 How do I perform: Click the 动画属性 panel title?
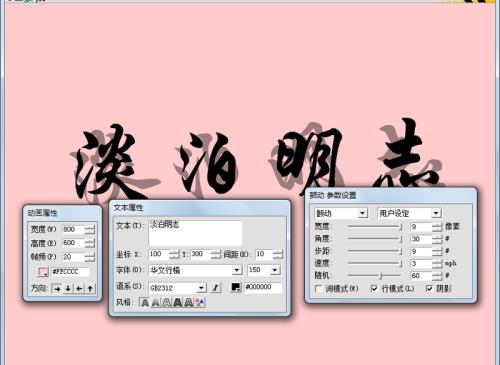[43, 213]
